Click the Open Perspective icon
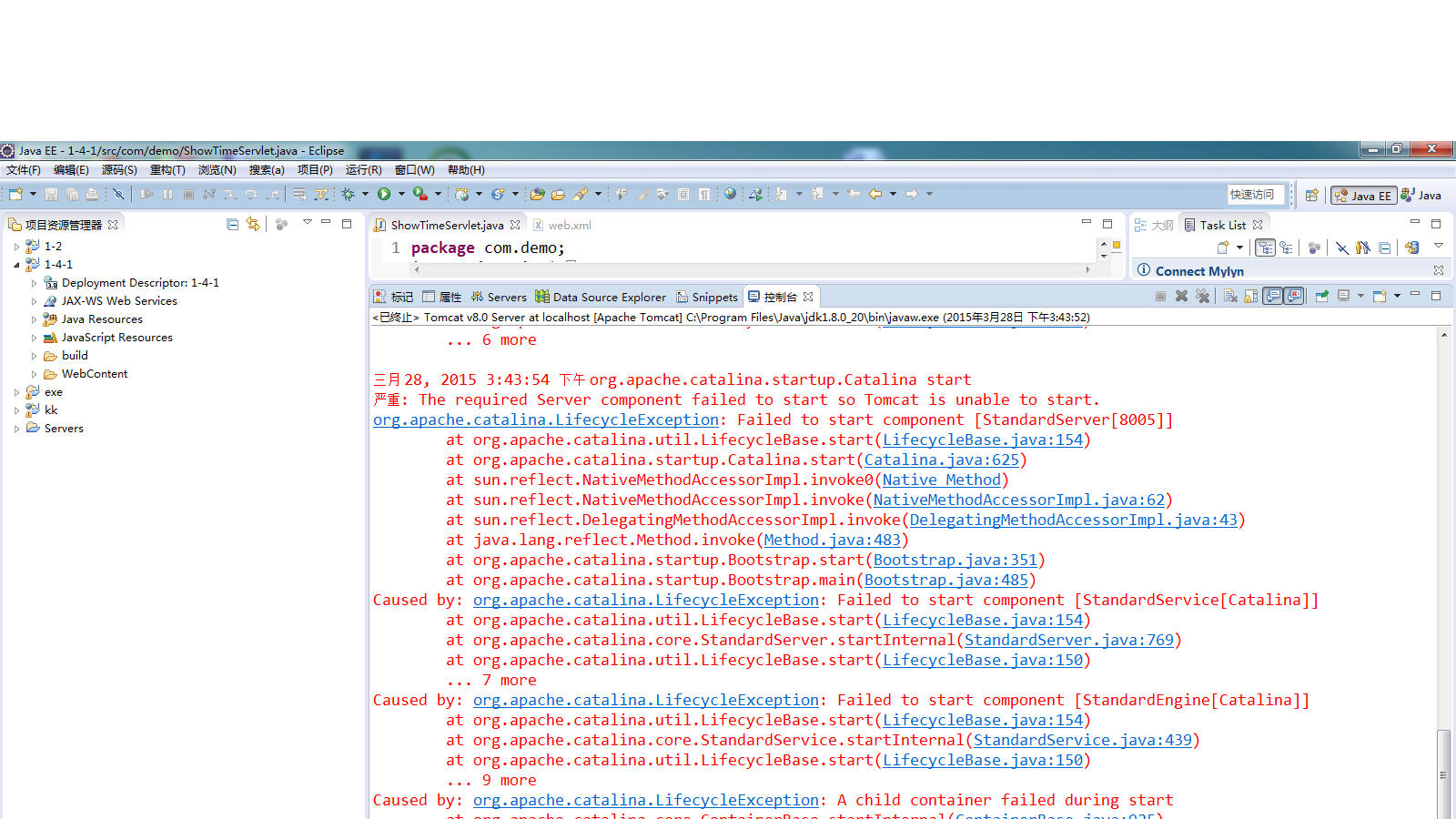The image size is (1456, 819). pos(1312,195)
